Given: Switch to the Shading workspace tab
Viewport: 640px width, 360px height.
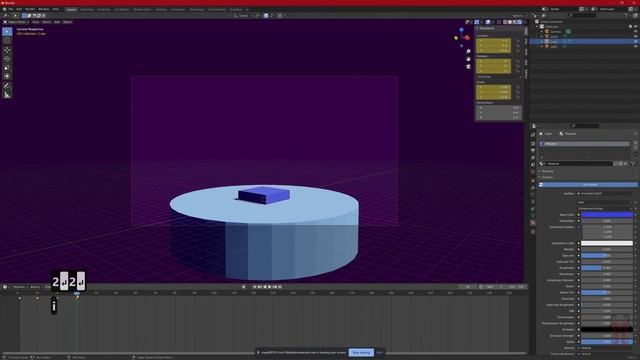Looking at the screenshot, I should click(x=161, y=9).
